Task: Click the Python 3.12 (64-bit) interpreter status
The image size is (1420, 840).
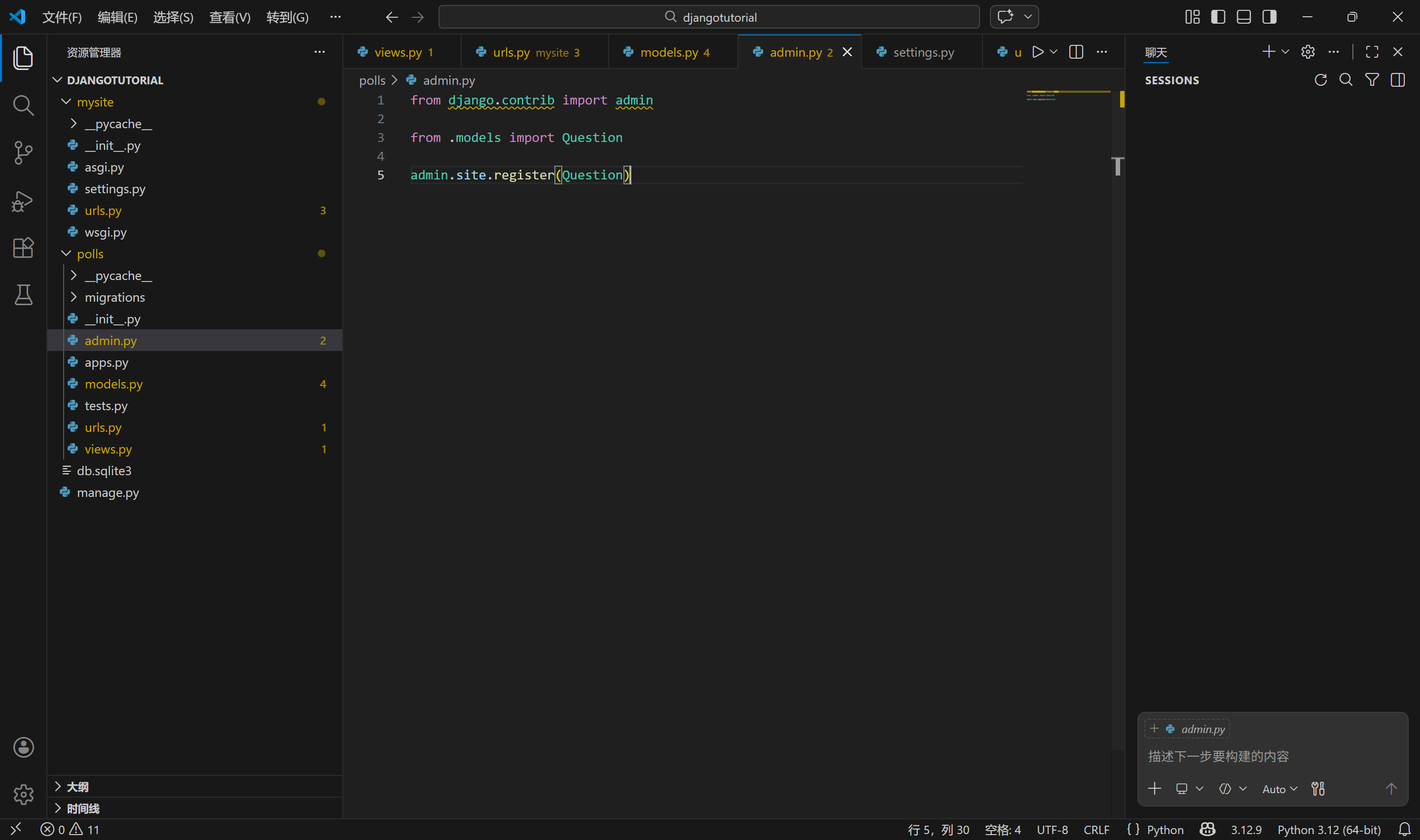Action: 1328,830
